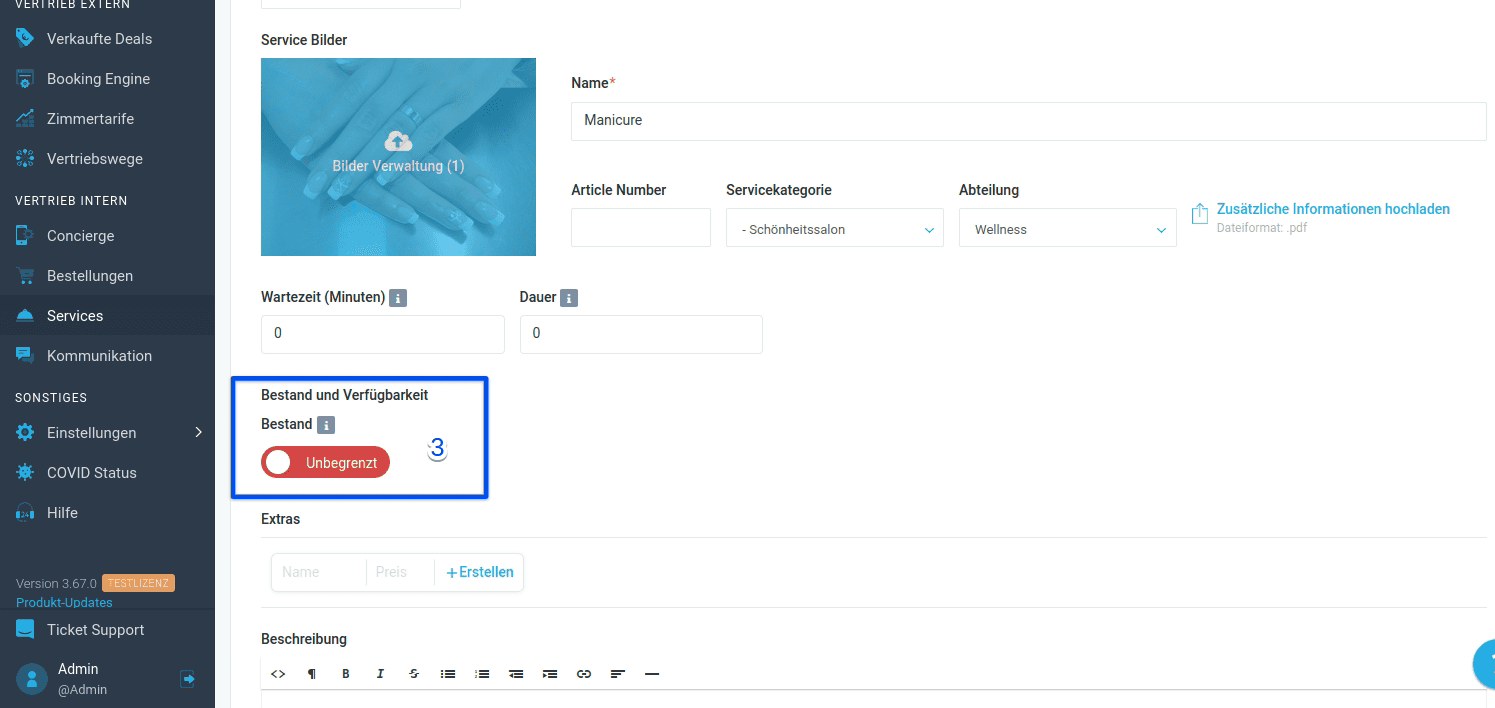Open COVID Status via virus icon
Viewport: 1495px width, 708px height.
click(25, 473)
